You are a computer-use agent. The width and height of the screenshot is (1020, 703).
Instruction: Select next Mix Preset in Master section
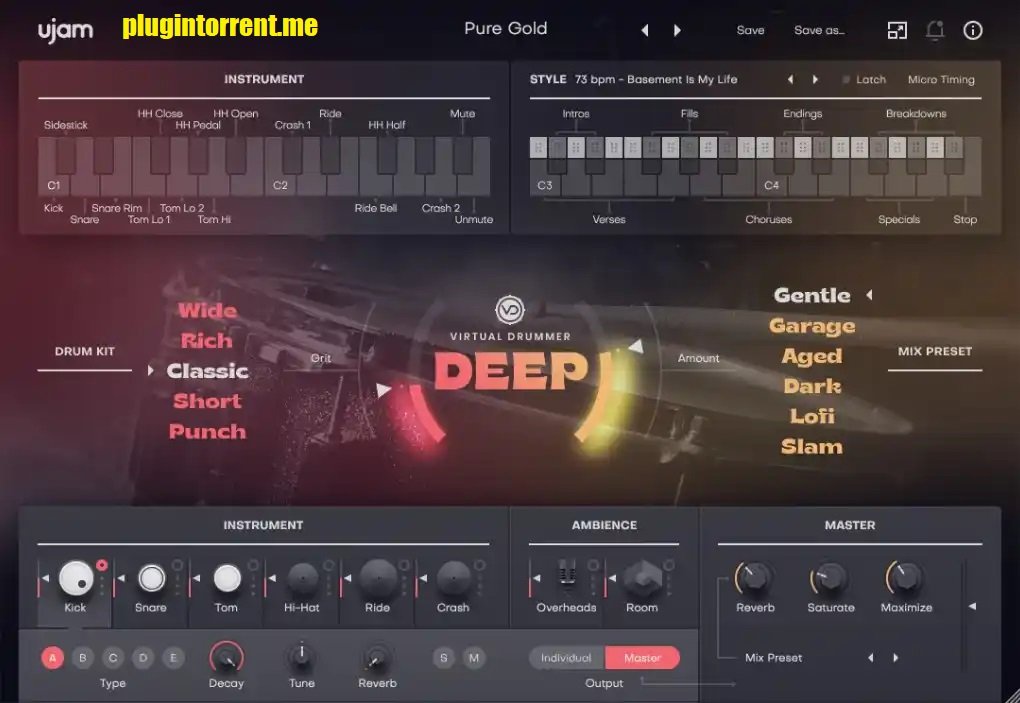(896, 657)
